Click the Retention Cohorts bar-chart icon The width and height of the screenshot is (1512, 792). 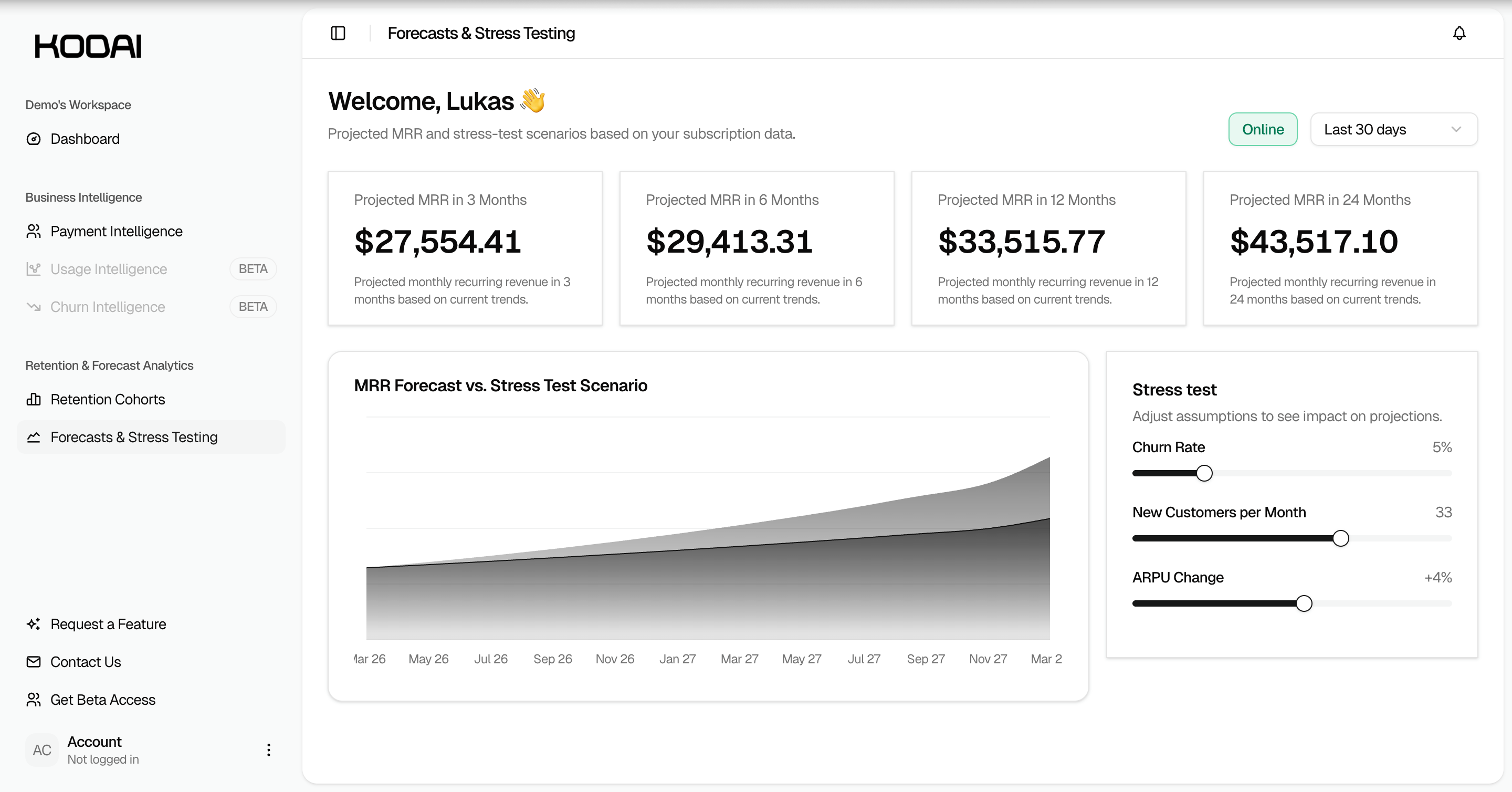[x=34, y=400]
